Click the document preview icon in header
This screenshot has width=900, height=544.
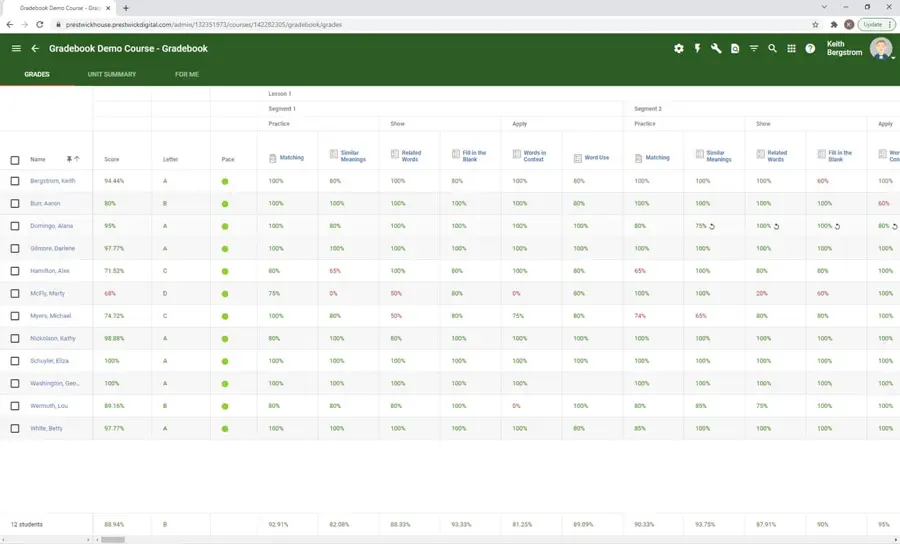(x=735, y=48)
